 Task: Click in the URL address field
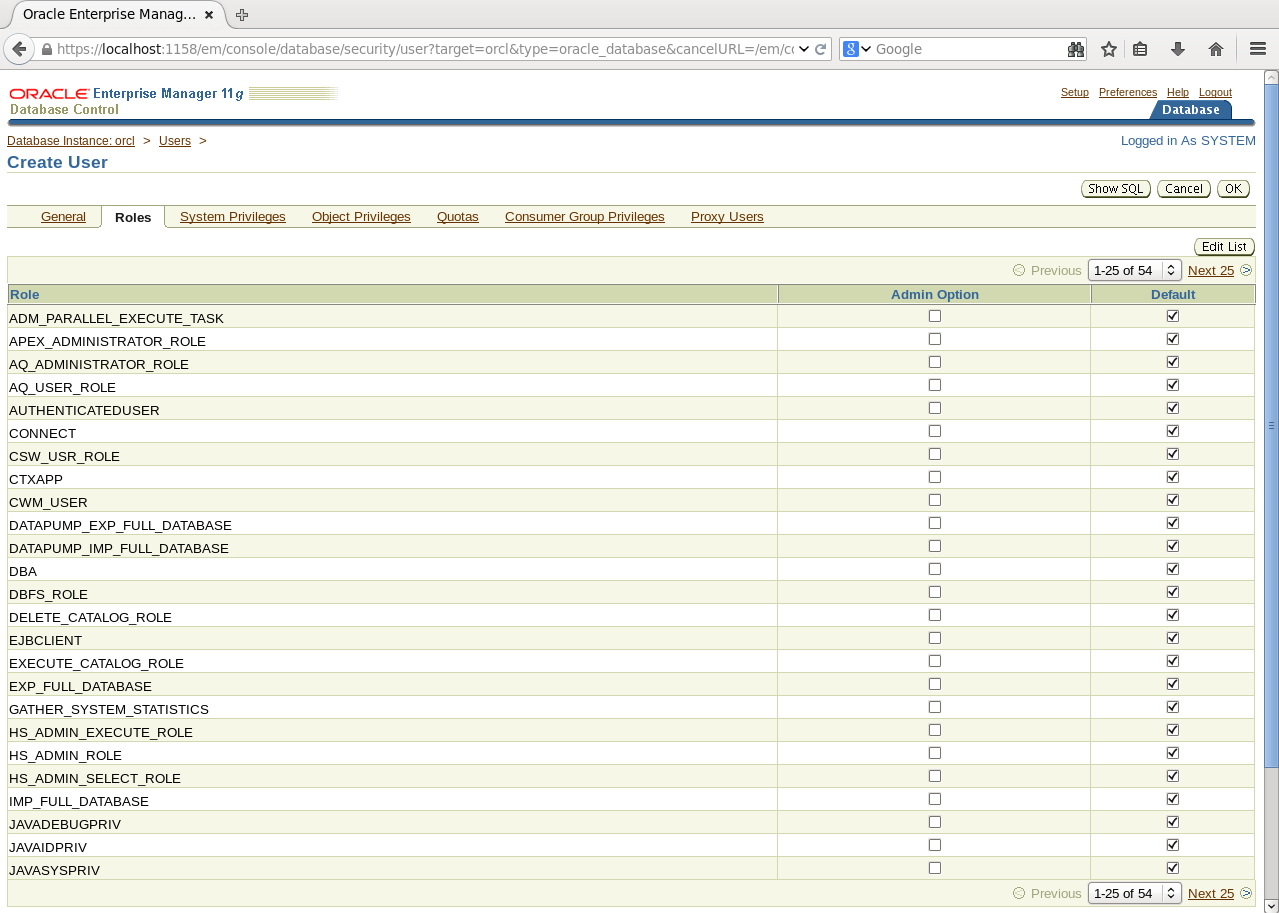tap(425, 49)
